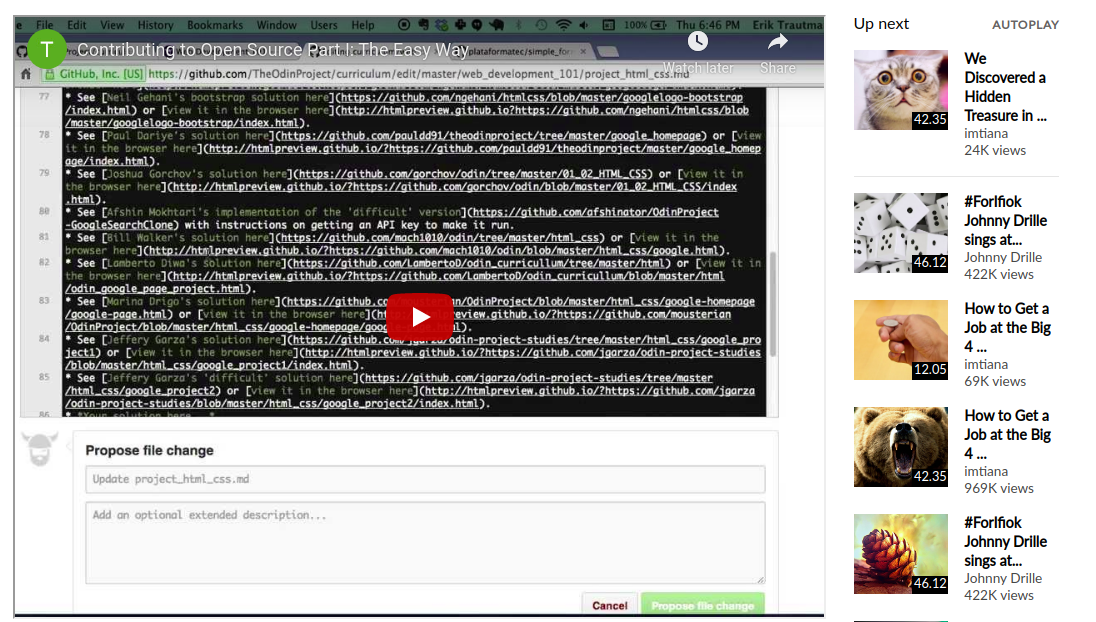The width and height of the screenshot is (1096, 622).
Task: Click the AUTOPLAY label
Action: (x=1025, y=25)
